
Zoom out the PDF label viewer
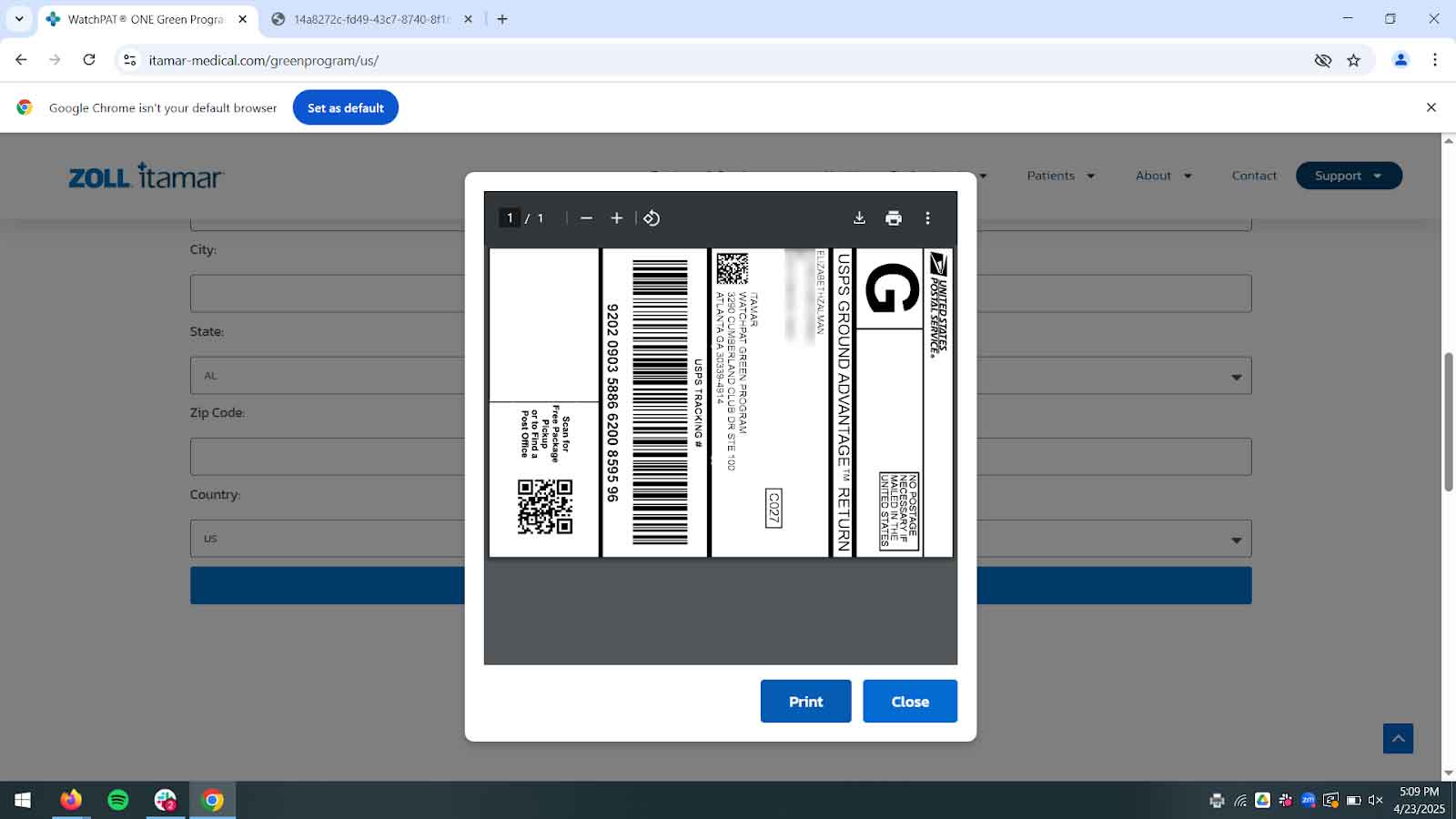point(586,218)
